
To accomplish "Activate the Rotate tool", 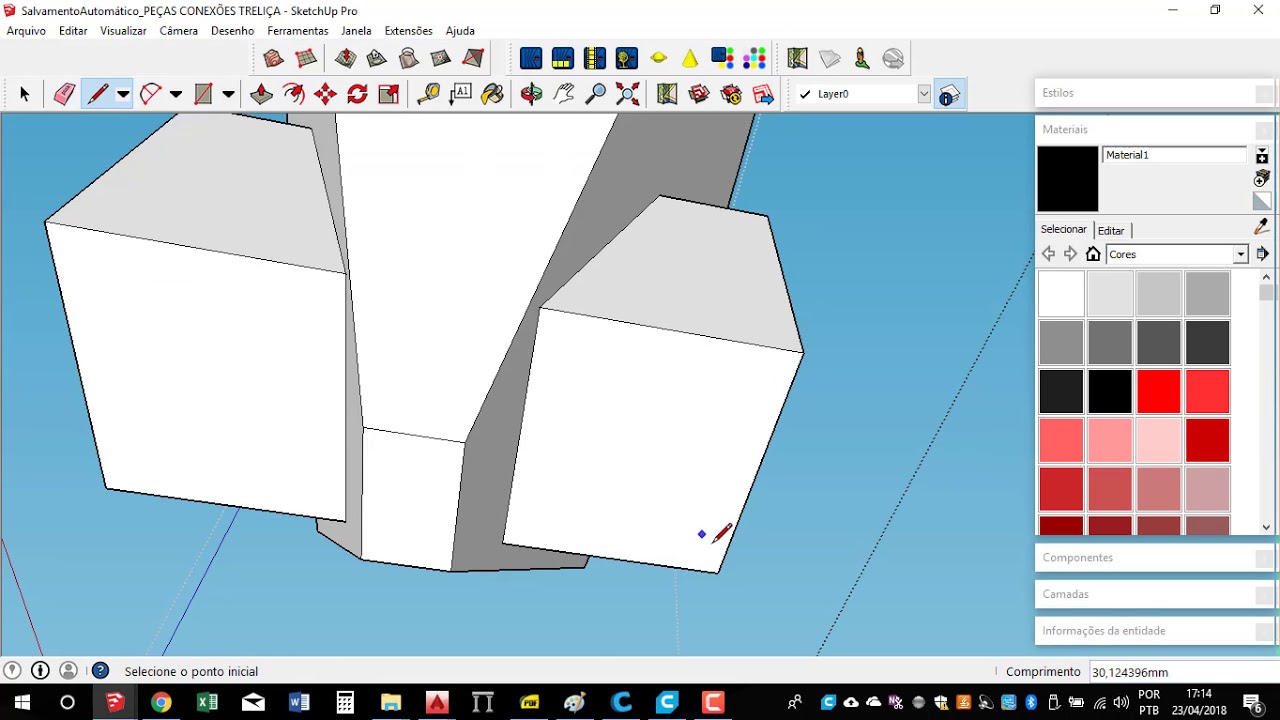I will [x=357, y=94].
